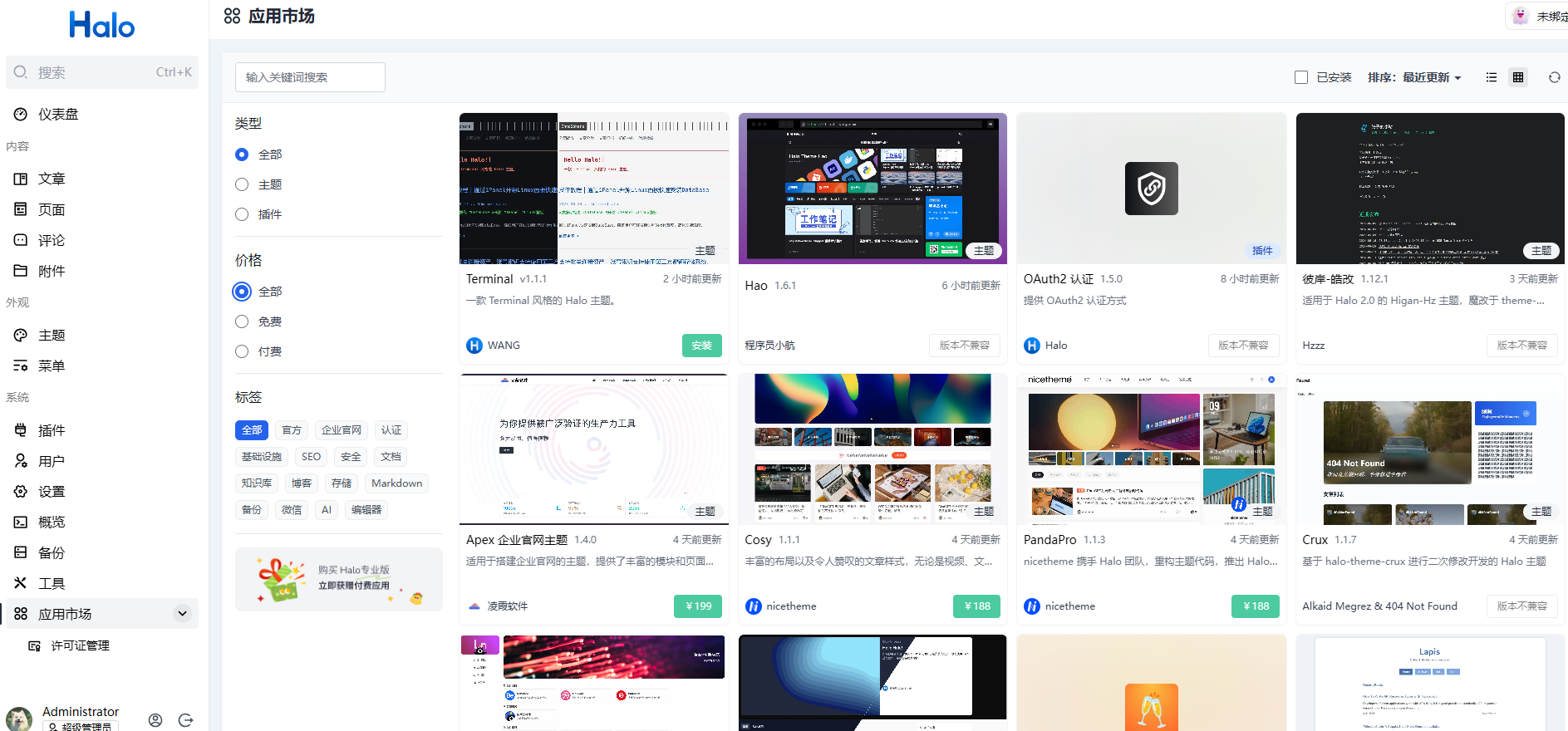Click the 许可证管理 license icon
This screenshot has height=731, width=1568.
tap(34, 645)
